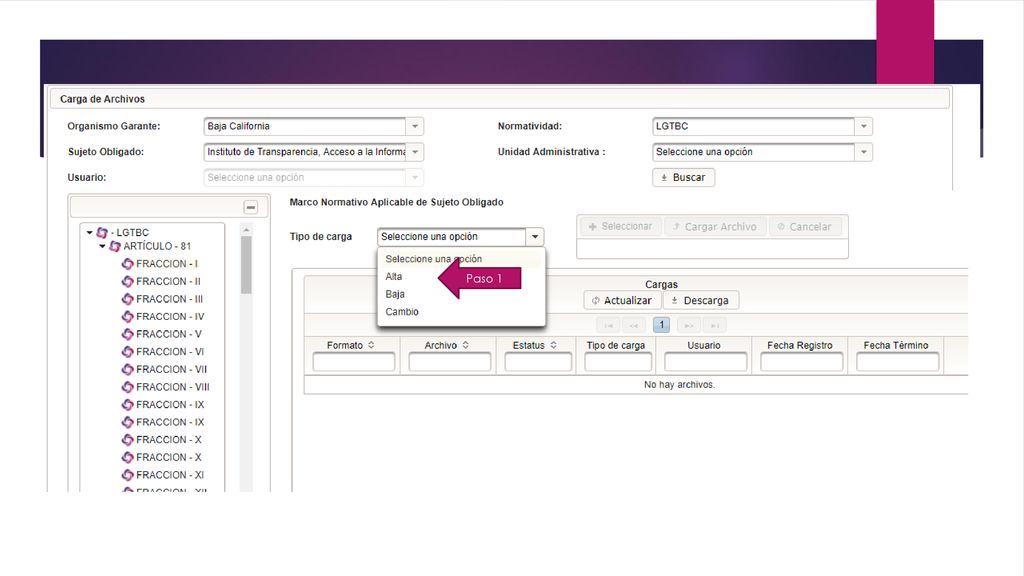The height and width of the screenshot is (576, 1024).
Task: Click the Descarga button
Action: click(x=701, y=300)
